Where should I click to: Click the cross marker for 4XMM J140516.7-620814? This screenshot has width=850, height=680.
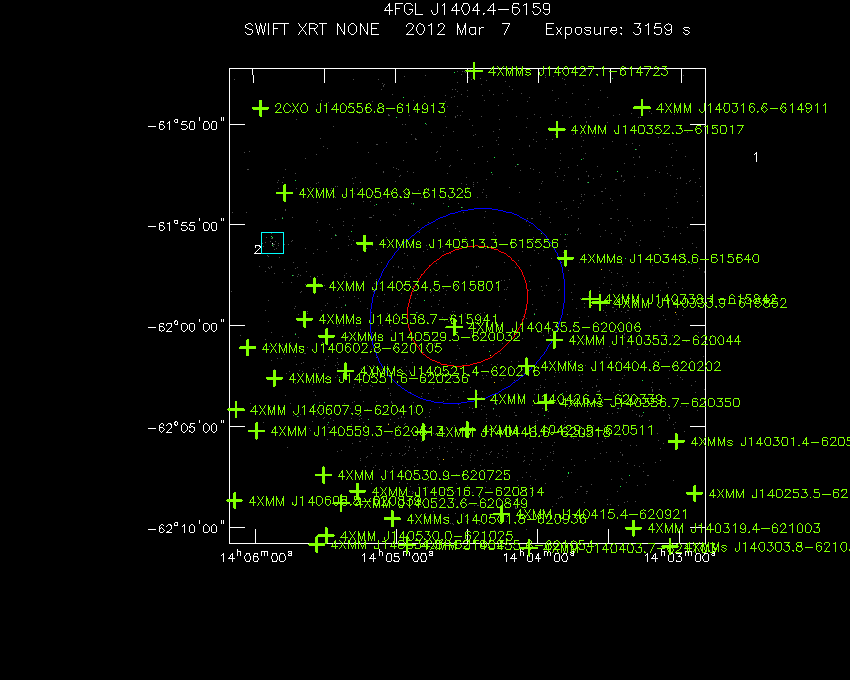point(357,491)
